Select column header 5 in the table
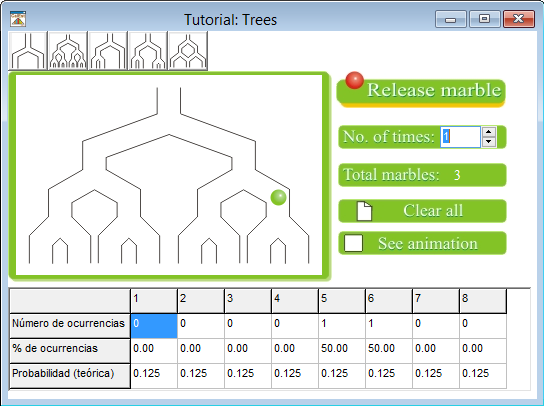Viewport: 544px width, 406px height. [342, 301]
